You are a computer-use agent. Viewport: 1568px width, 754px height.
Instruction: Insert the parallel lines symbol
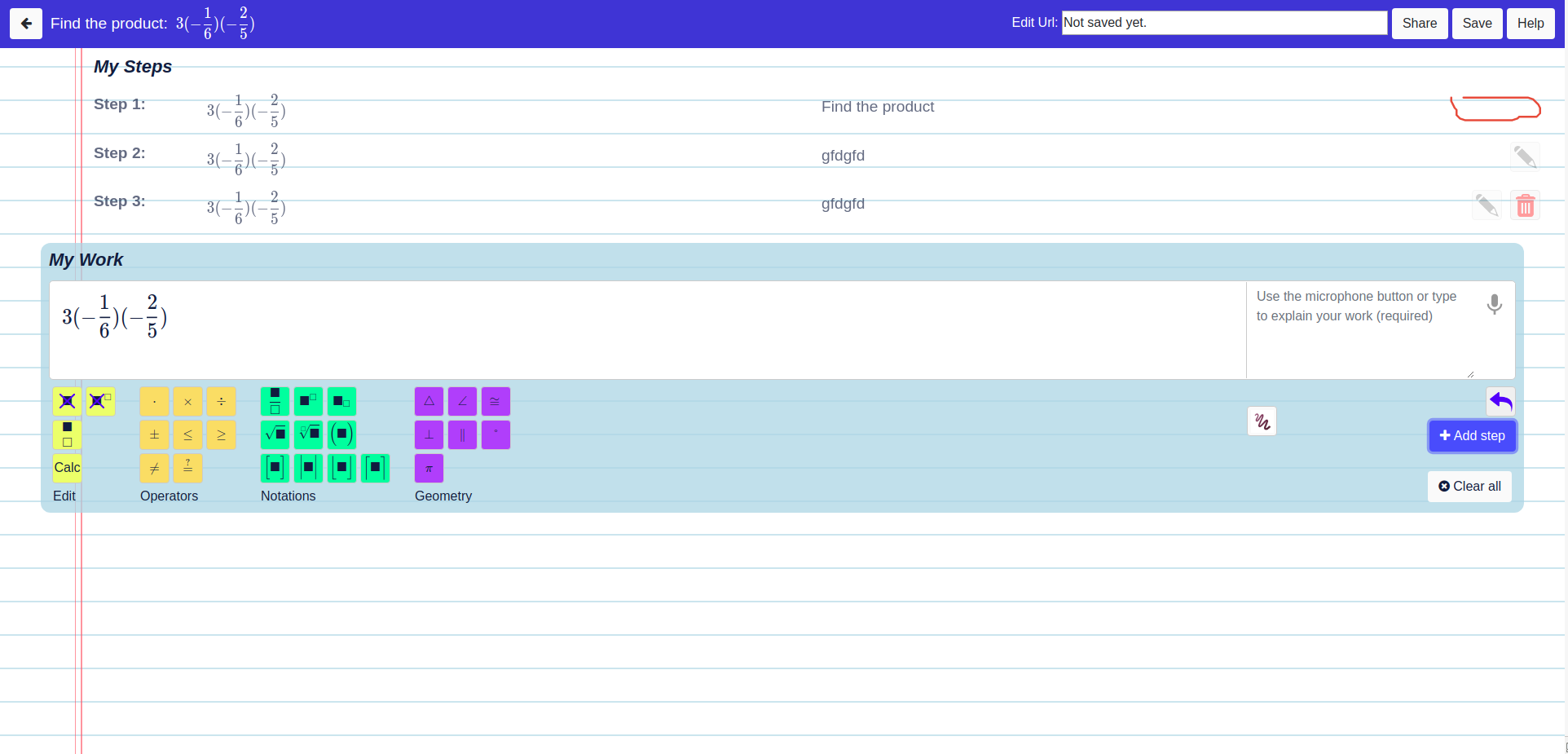tap(462, 434)
